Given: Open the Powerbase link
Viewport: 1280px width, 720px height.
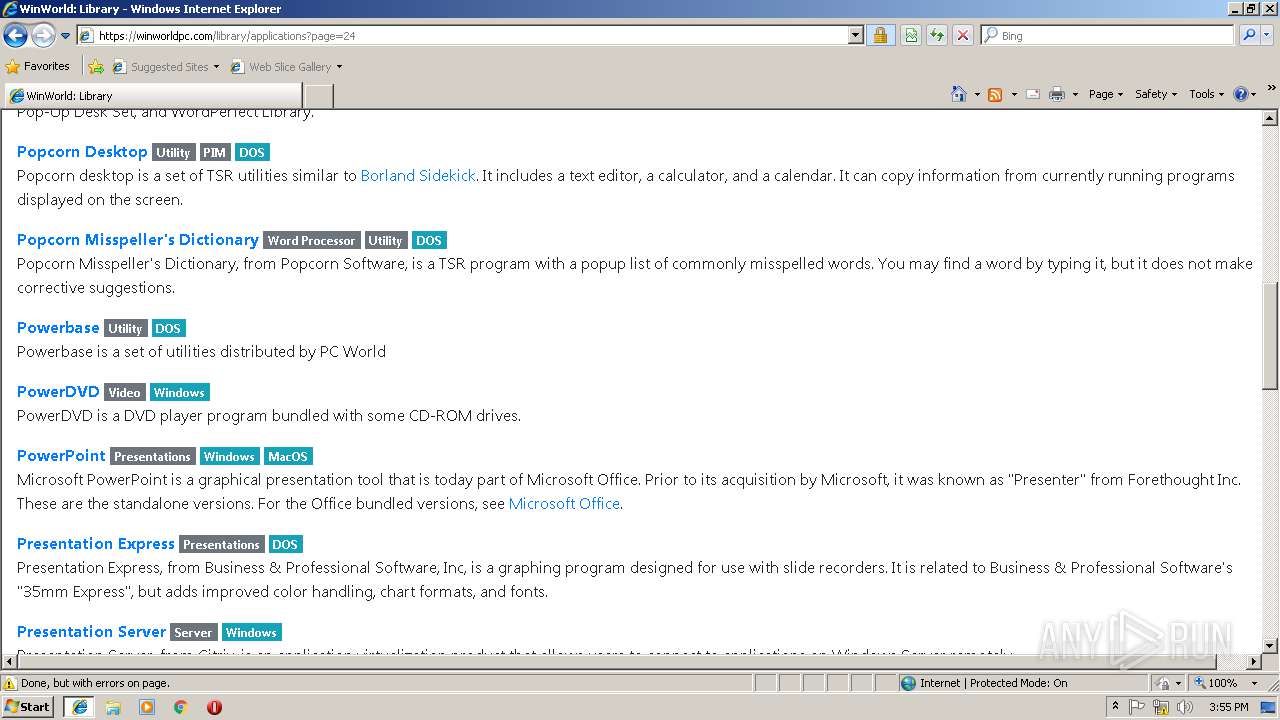Looking at the screenshot, I should tap(58, 328).
